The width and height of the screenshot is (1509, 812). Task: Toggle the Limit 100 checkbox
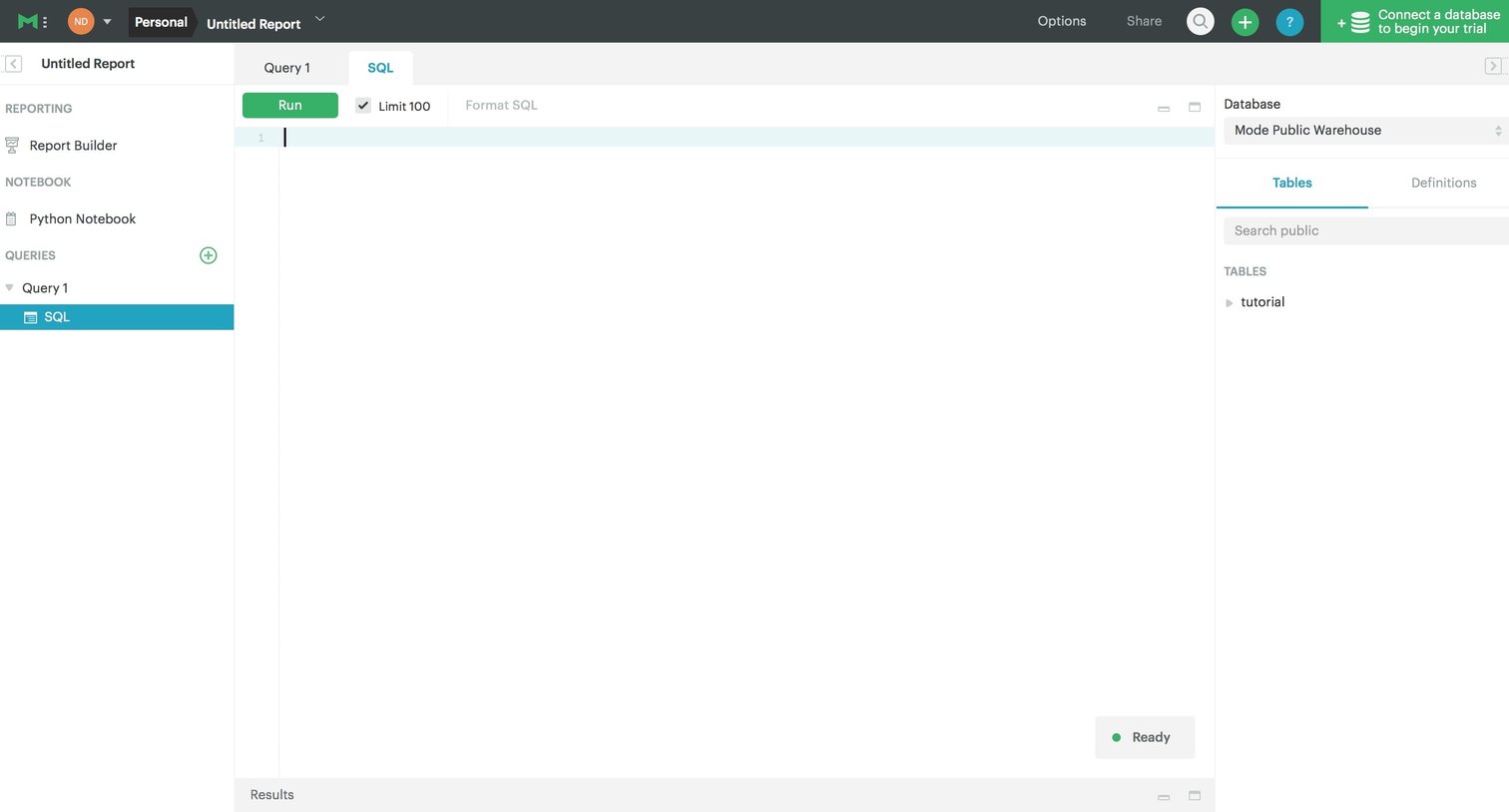pos(363,105)
